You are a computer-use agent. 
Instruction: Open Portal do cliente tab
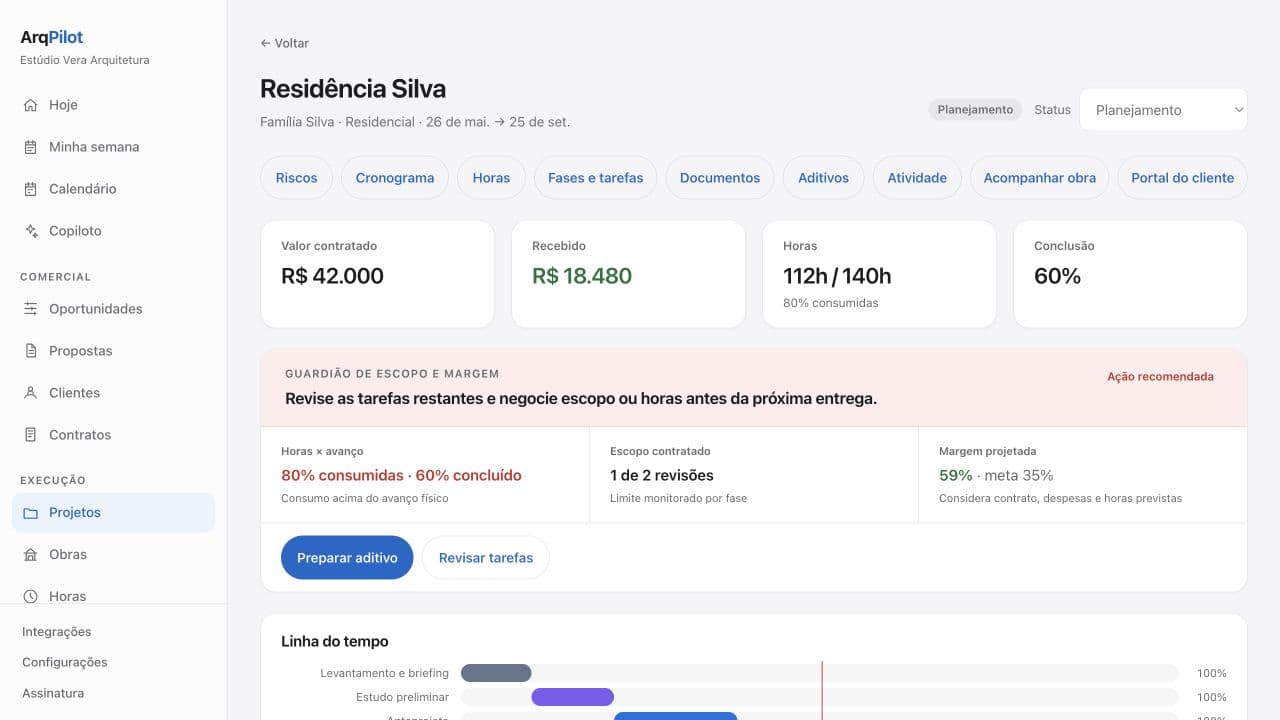[x=1182, y=178]
